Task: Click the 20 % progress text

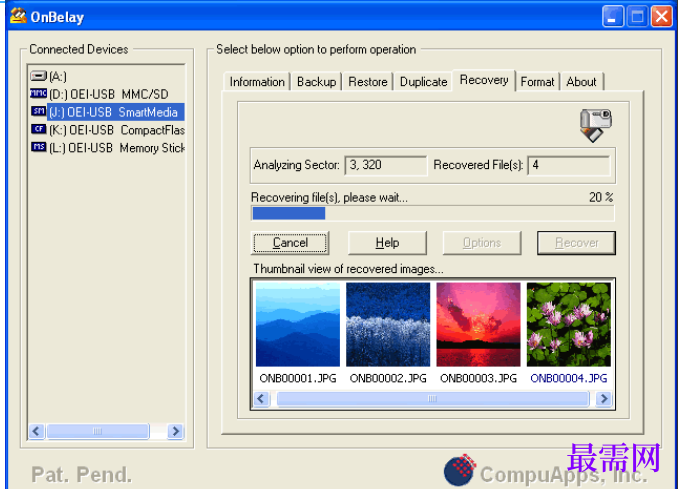Action: tap(601, 198)
